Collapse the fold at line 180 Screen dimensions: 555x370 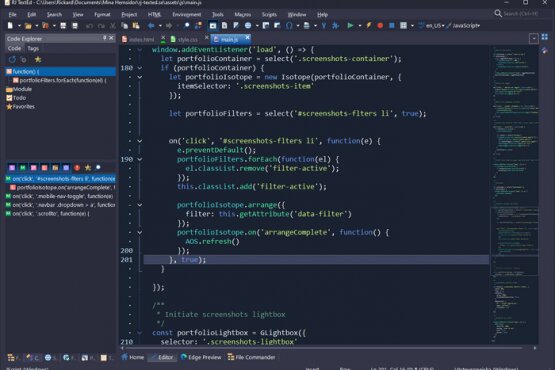click(x=140, y=68)
